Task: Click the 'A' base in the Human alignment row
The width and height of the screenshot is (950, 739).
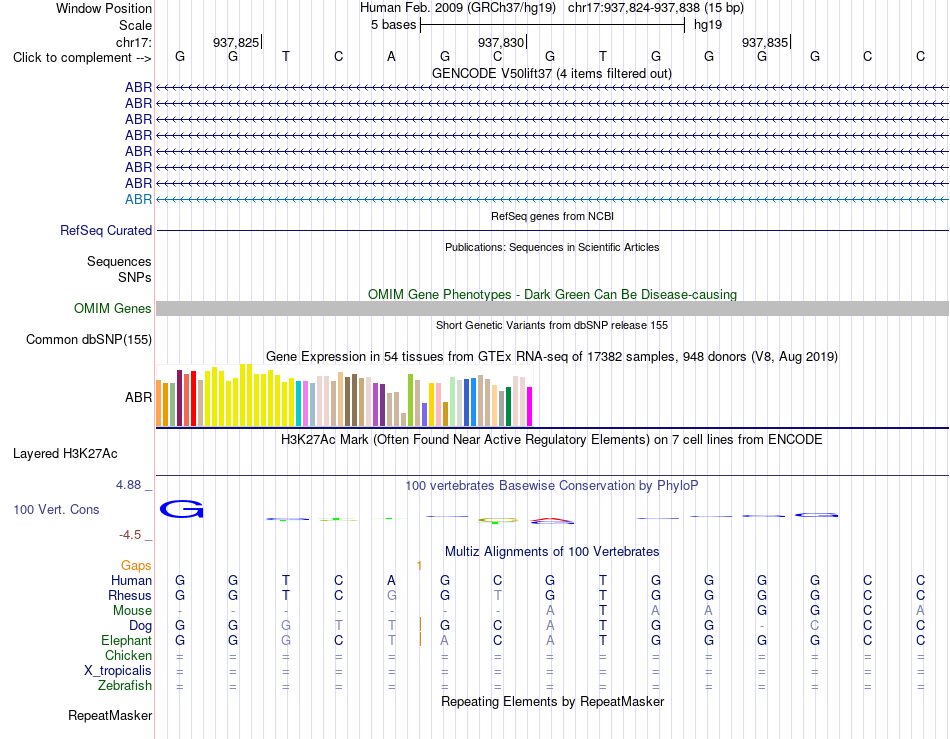Action: [391, 580]
